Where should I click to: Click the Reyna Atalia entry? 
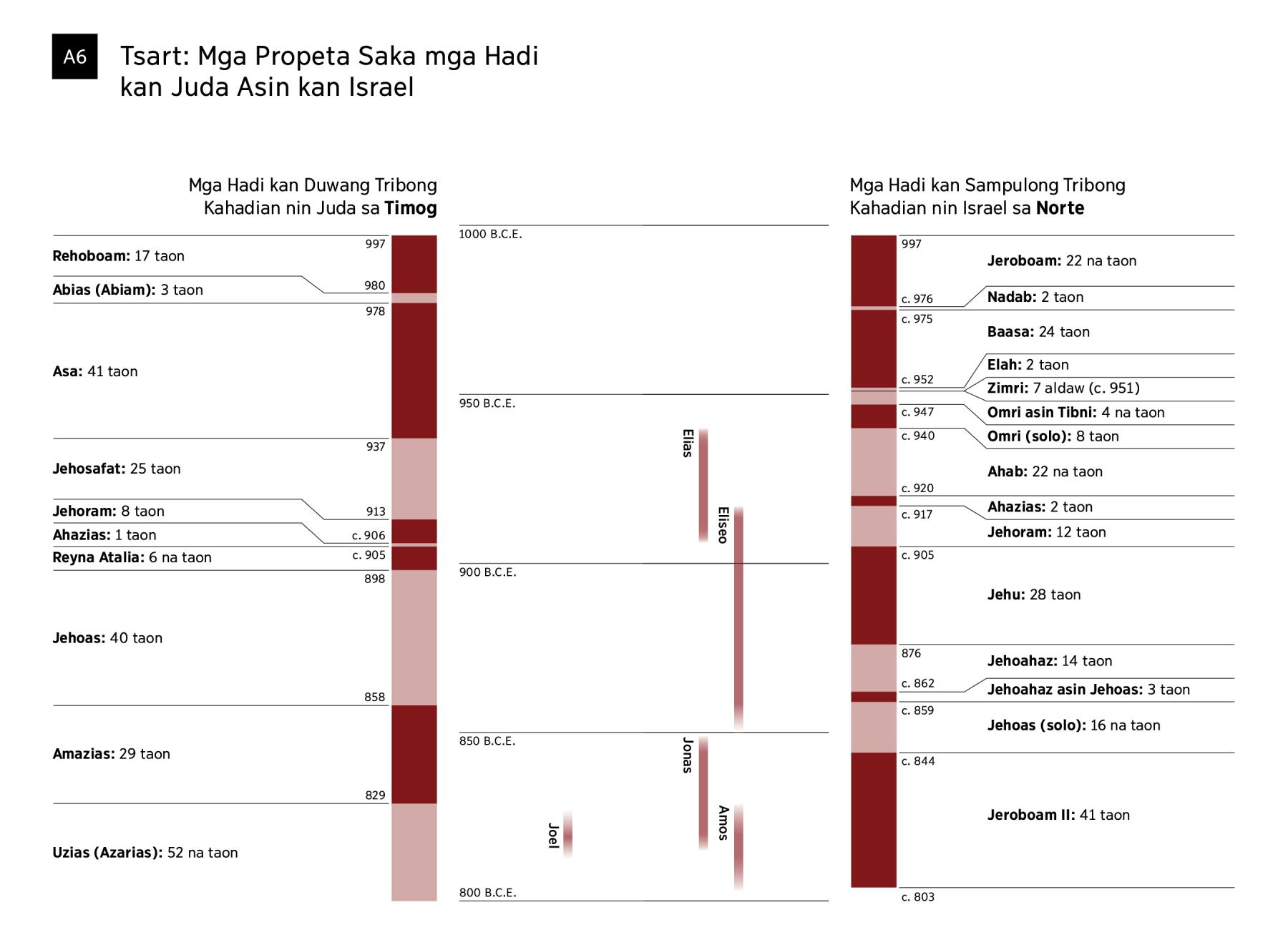tap(132, 557)
